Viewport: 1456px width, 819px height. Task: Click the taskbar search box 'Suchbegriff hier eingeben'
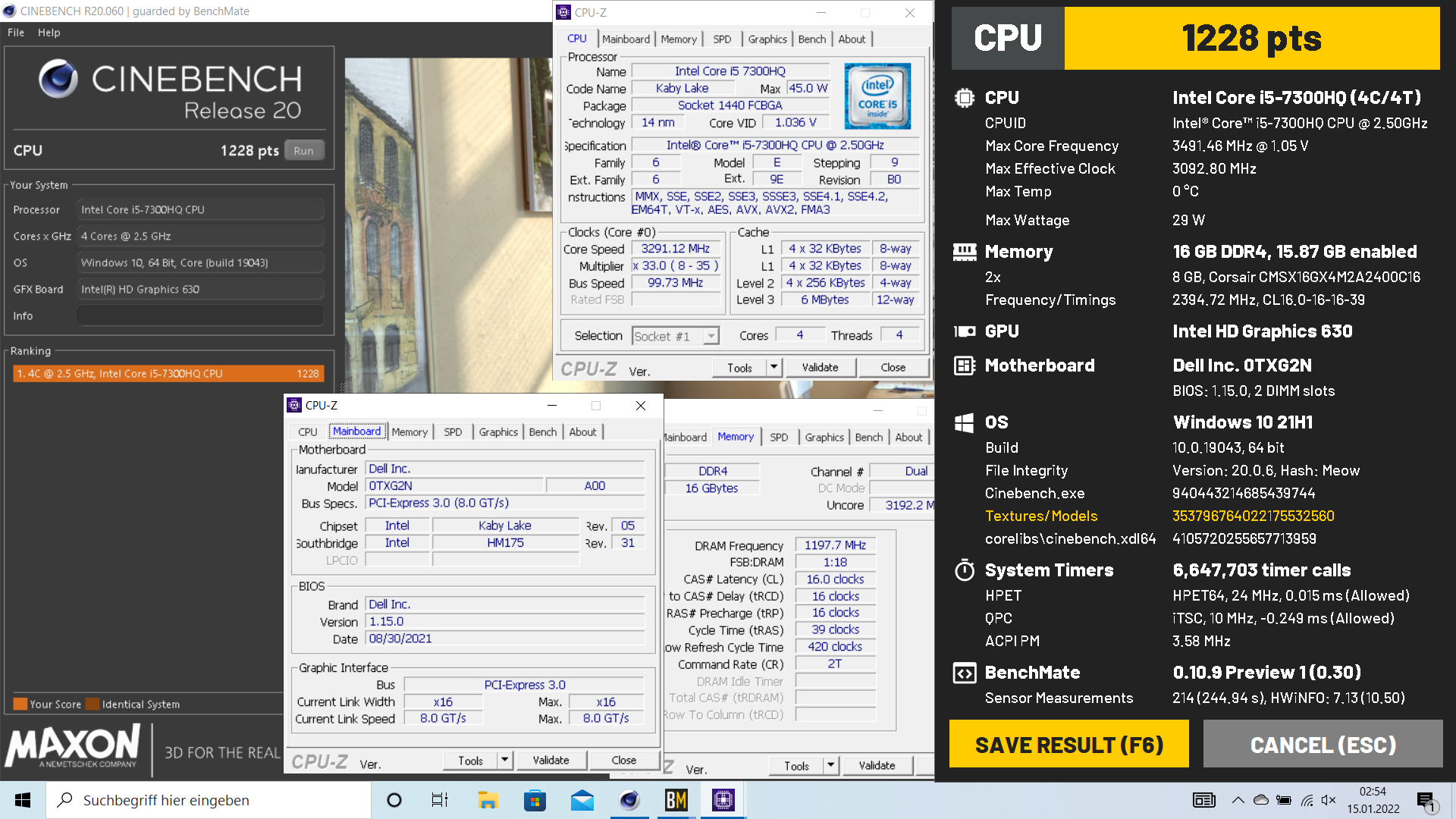(209, 800)
